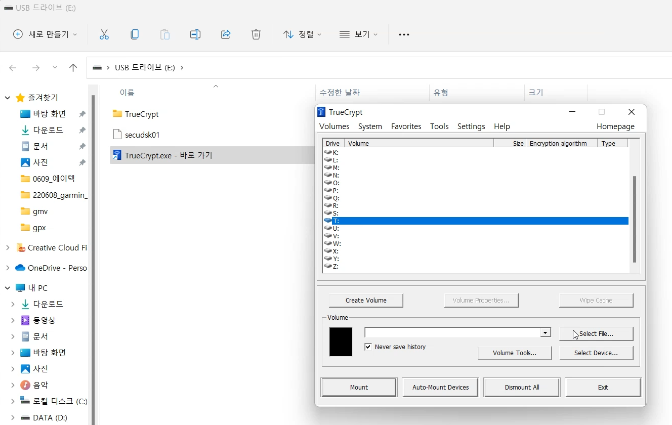Screen dimensions: 672x425
Task: Click the Share icon in Explorer toolbar
Action: coord(225,34)
